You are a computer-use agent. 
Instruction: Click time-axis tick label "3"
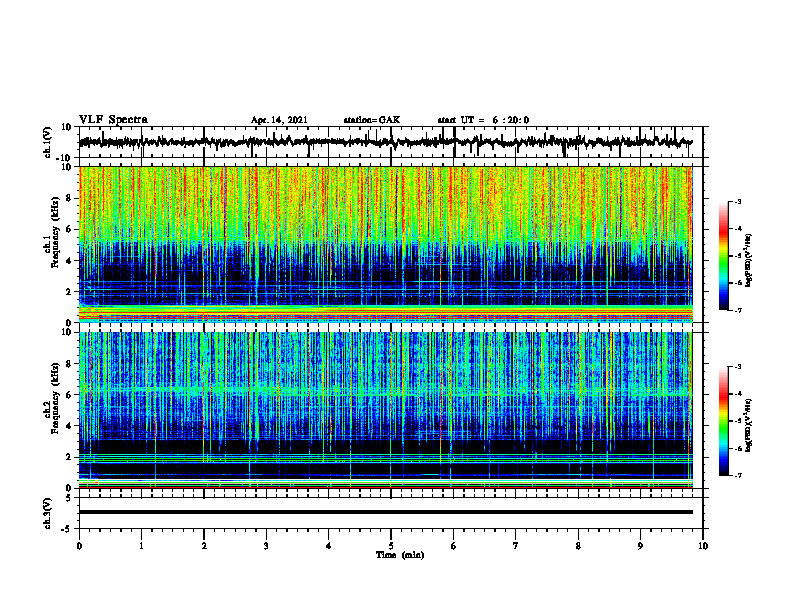coord(266,546)
